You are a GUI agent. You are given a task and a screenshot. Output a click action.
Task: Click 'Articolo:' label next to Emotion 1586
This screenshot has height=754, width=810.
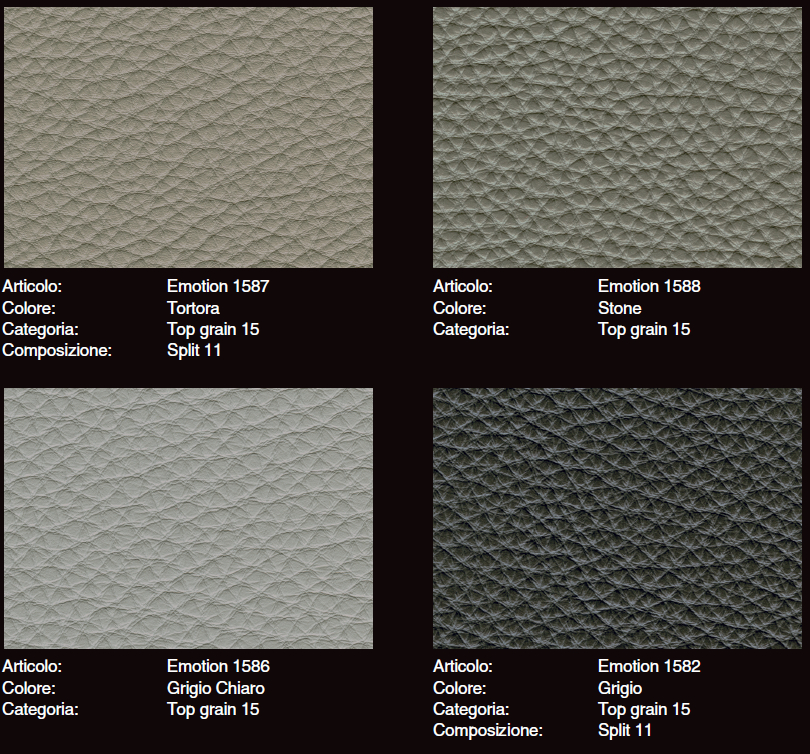click(32, 666)
